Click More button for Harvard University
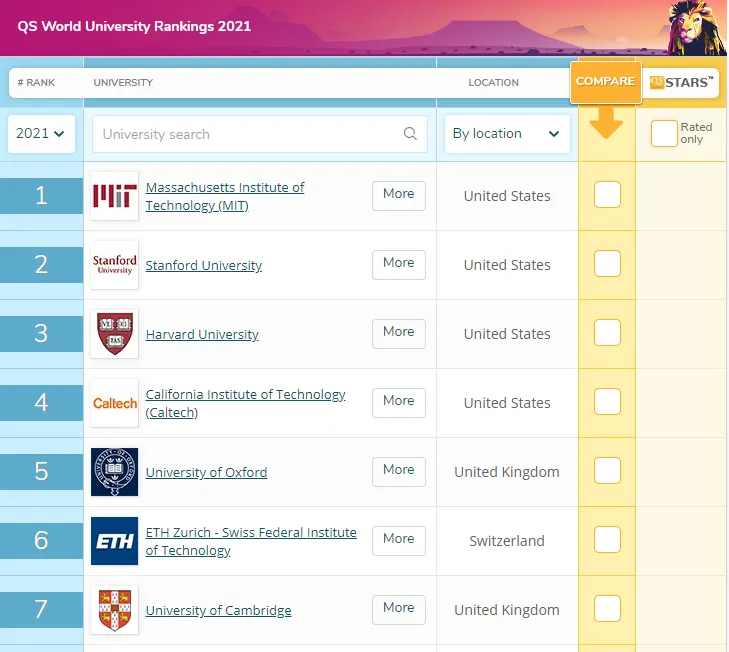The height and width of the screenshot is (652, 729). coord(398,333)
